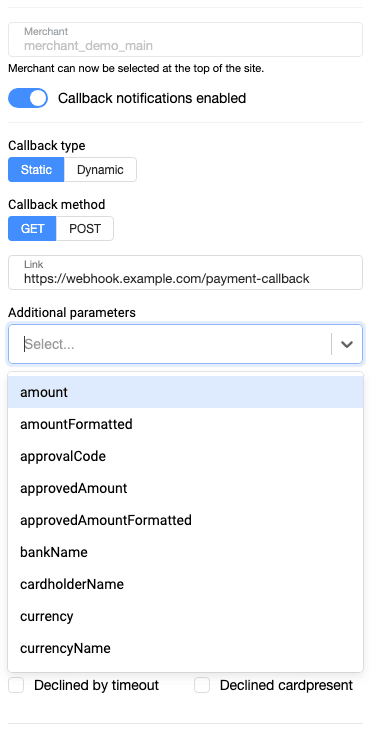Check the Declined by timeout checkbox

(x=16, y=685)
